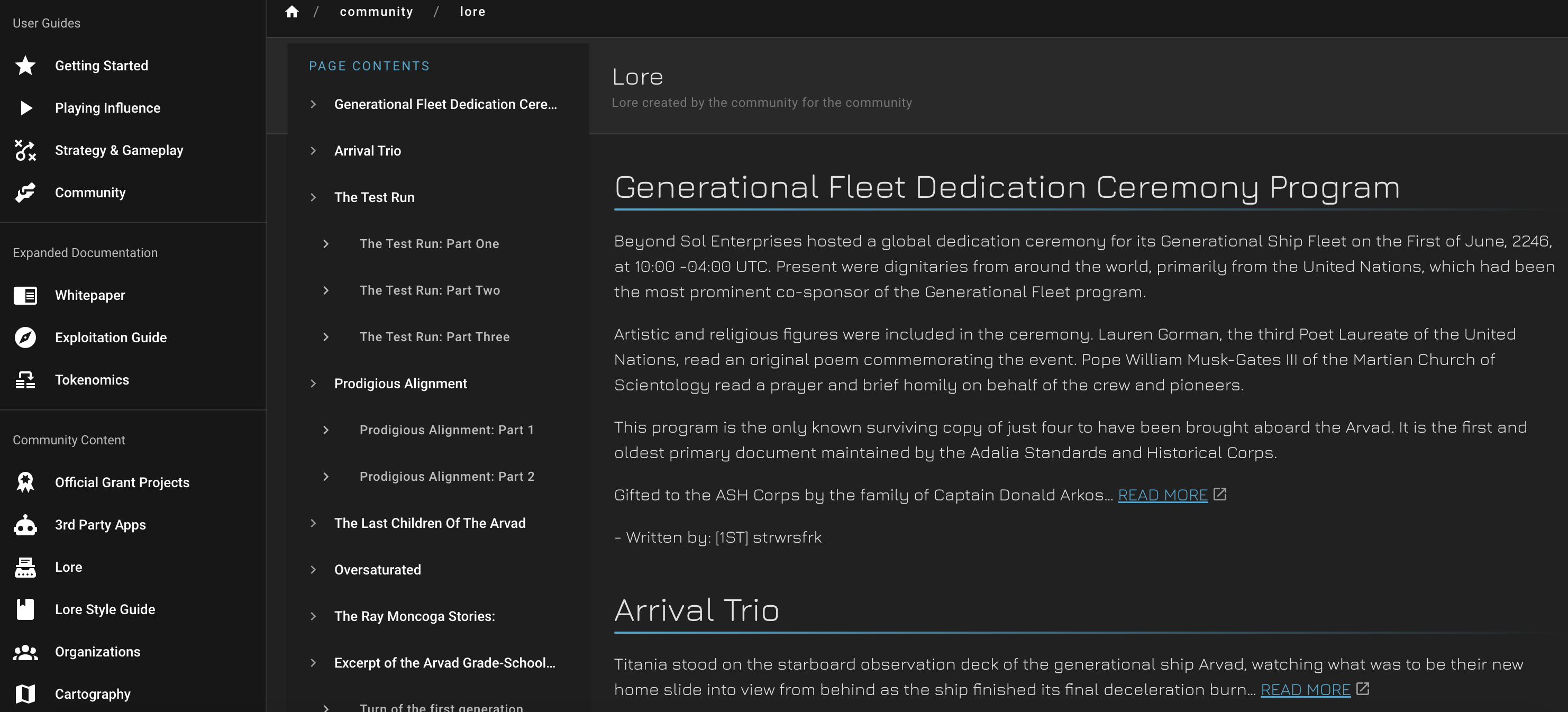Jump to The Test Run: Part Two
Image resolution: width=1568 pixels, height=712 pixels.
[430, 290]
